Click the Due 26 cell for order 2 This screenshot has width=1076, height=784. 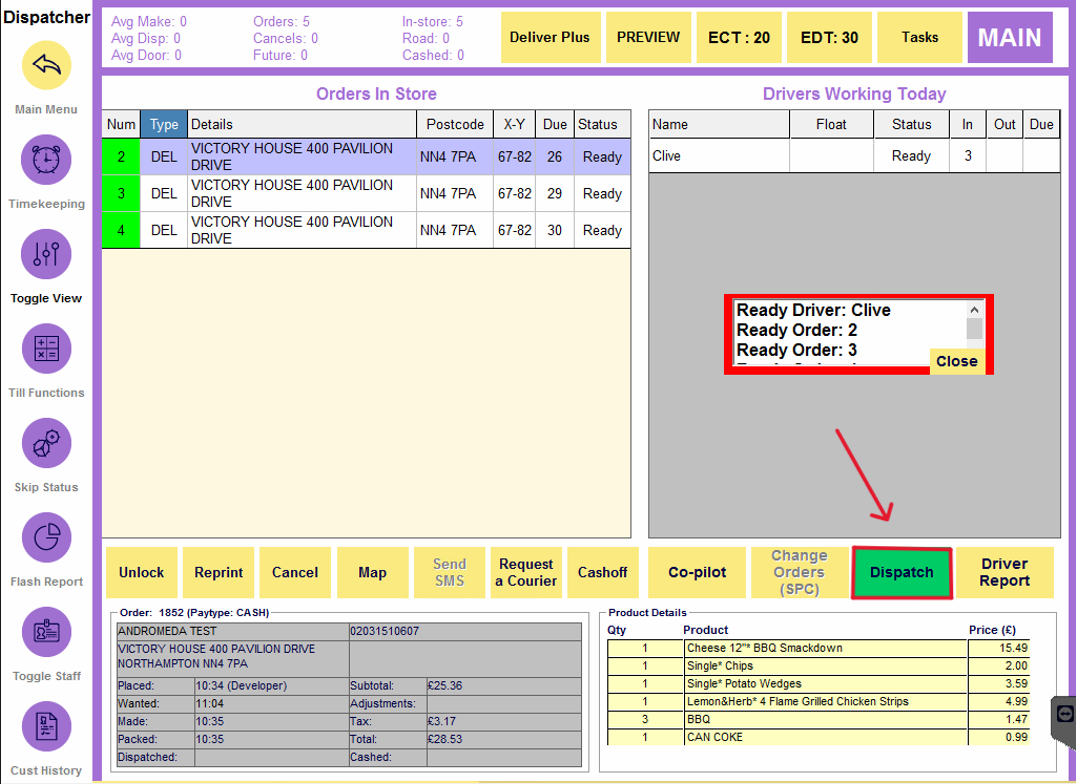tap(554, 157)
